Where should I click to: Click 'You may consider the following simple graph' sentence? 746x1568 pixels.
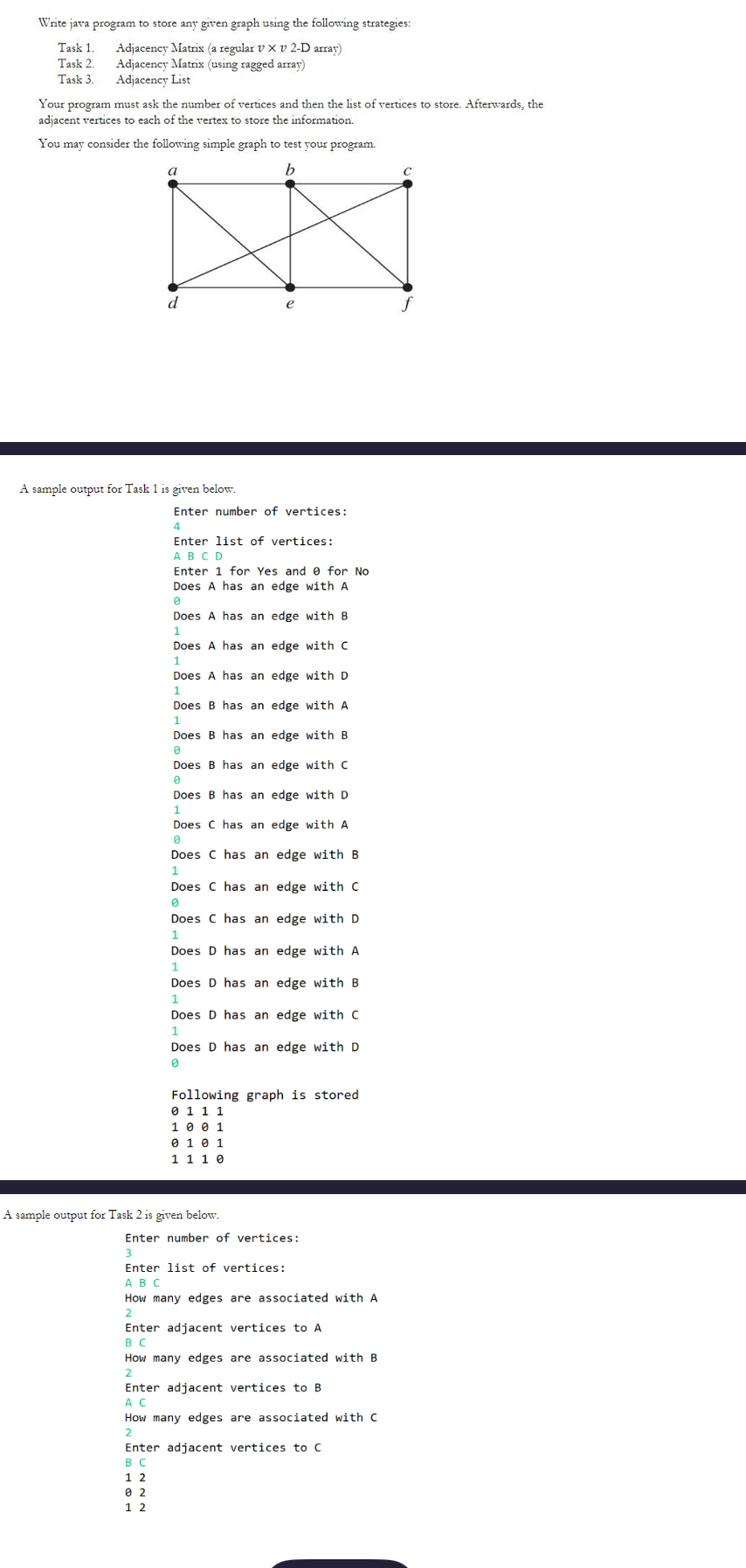tap(207, 143)
